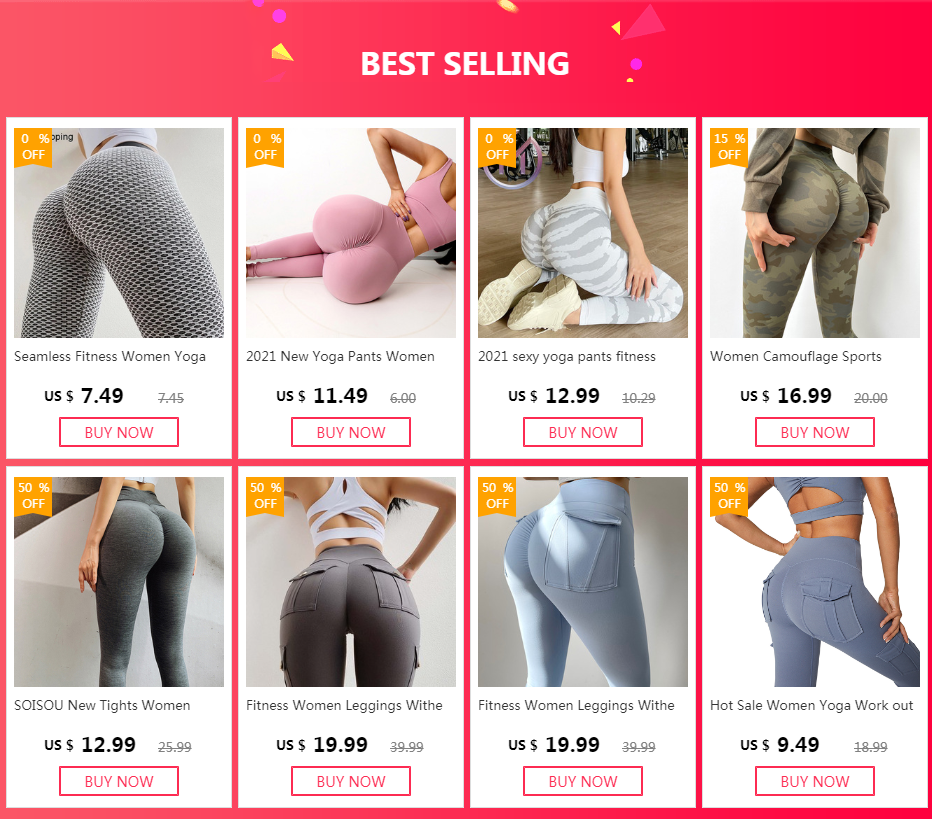Viewport: 932px width, 819px height.
Task: Click BUY NOW for Seamless Fitness Women Yoga
Action: [119, 432]
